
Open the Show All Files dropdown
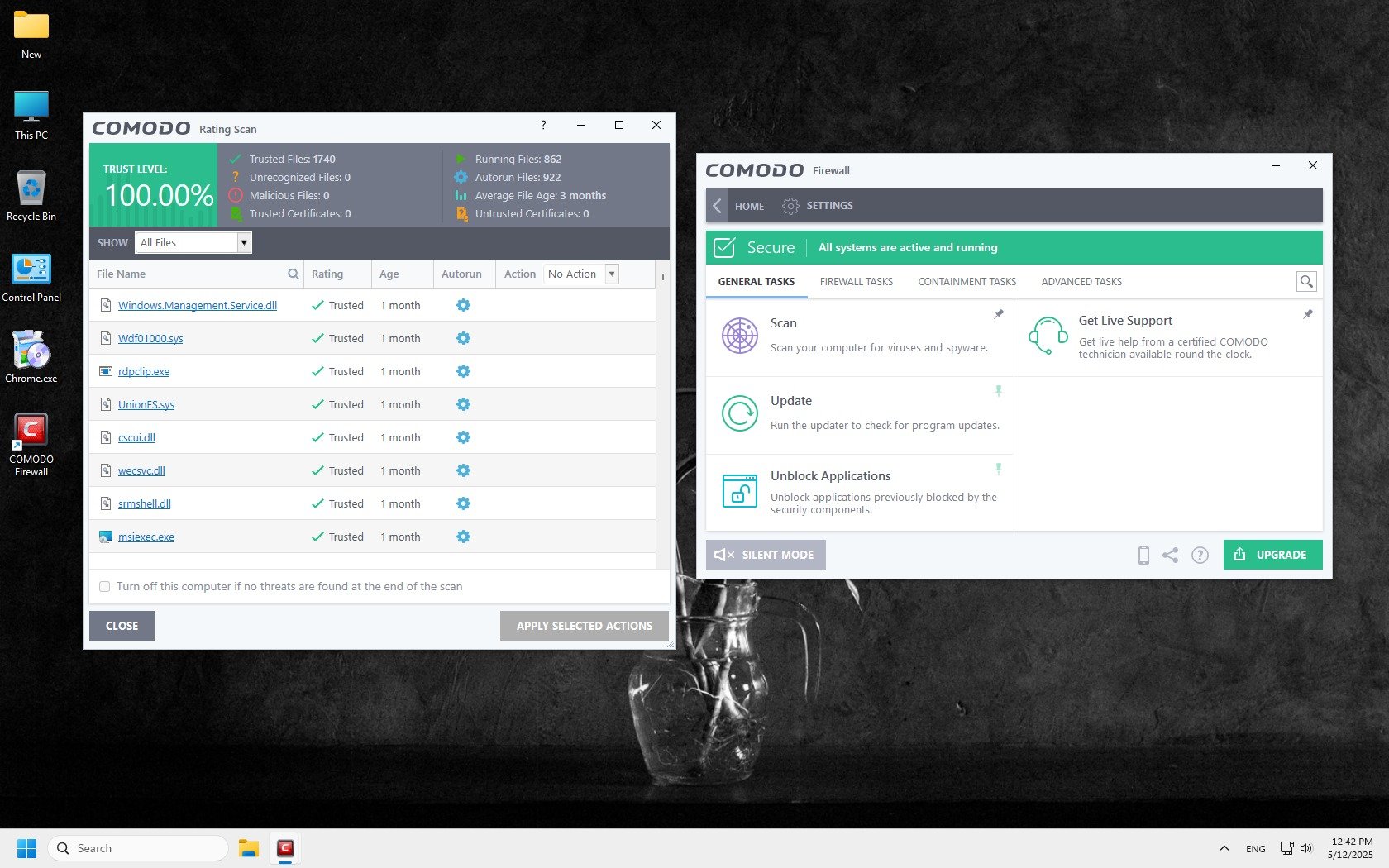click(193, 242)
